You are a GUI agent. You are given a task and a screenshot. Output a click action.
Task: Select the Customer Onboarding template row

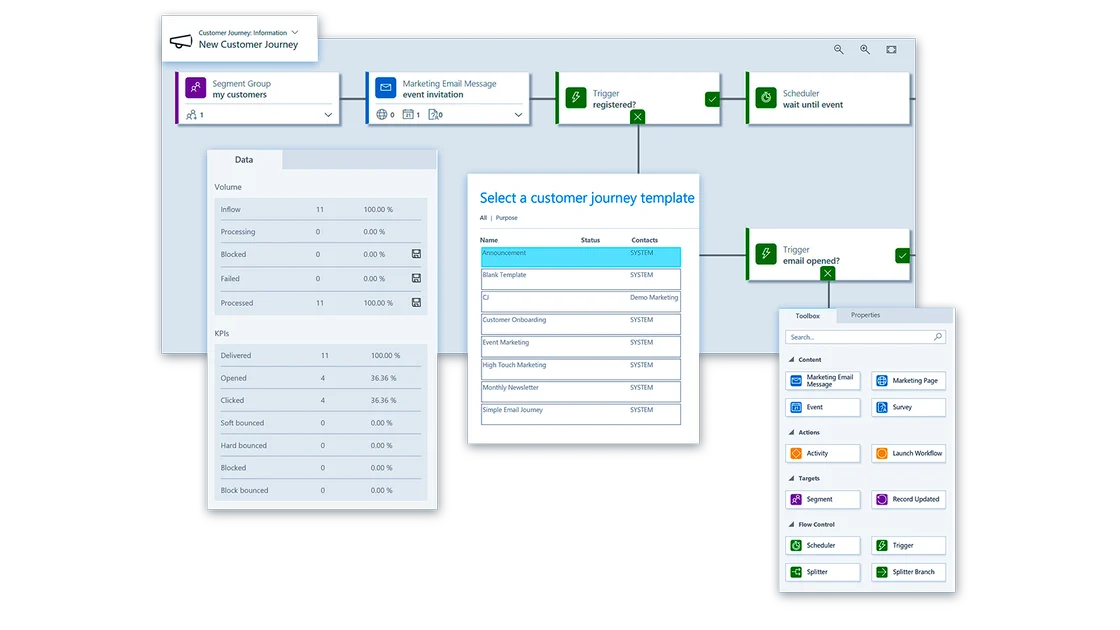(581, 324)
